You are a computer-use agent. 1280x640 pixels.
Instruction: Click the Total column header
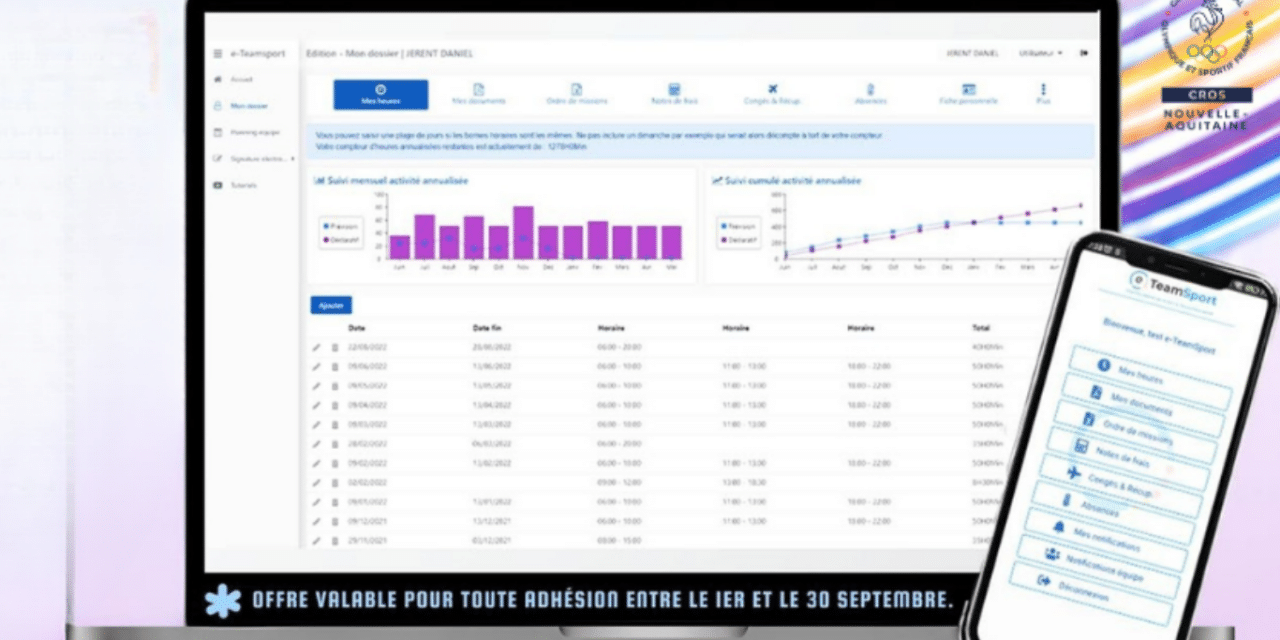point(981,327)
